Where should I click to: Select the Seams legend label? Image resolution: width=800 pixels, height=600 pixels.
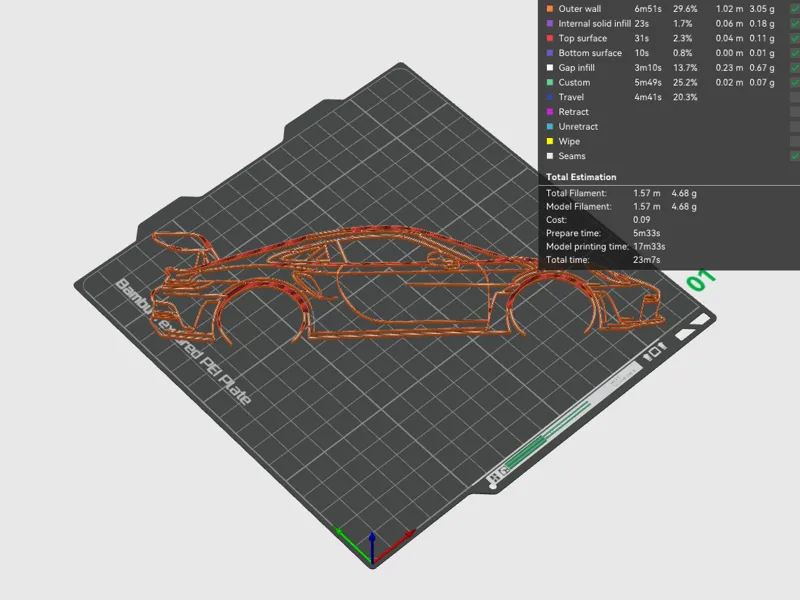(571, 156)
